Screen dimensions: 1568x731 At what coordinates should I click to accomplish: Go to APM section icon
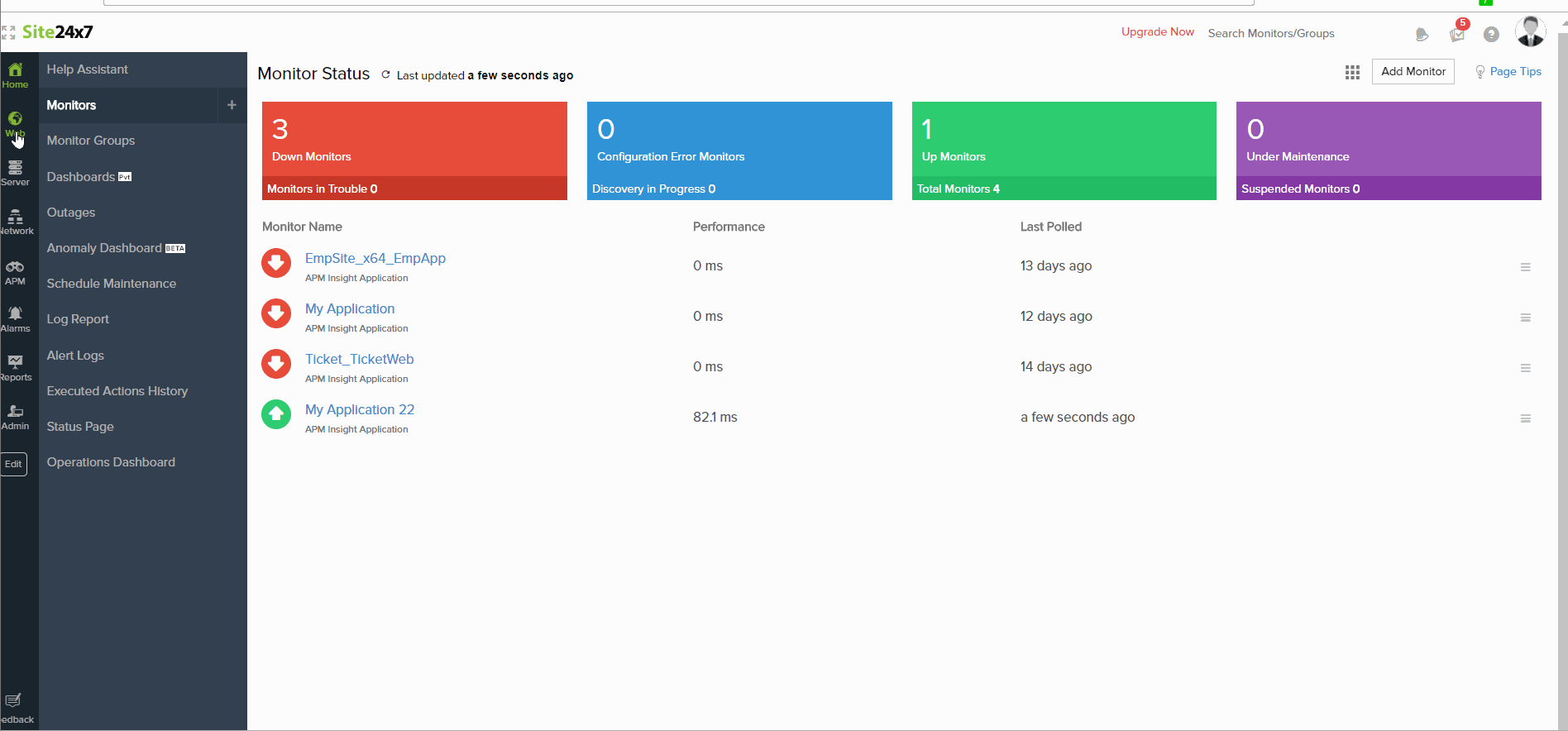(x=15, y=271)
